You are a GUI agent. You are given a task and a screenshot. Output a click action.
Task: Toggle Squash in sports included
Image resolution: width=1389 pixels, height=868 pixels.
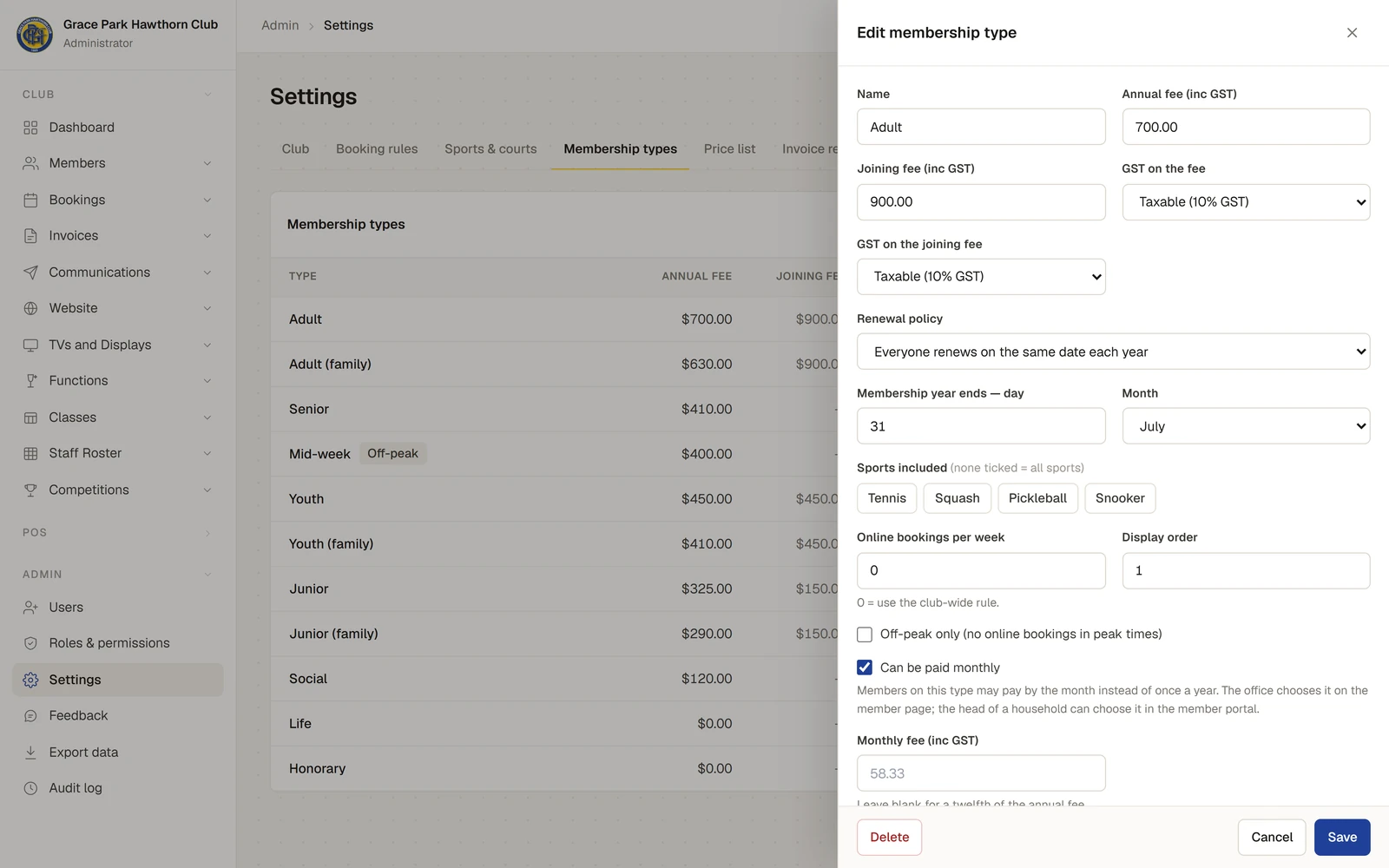[957, 498]
